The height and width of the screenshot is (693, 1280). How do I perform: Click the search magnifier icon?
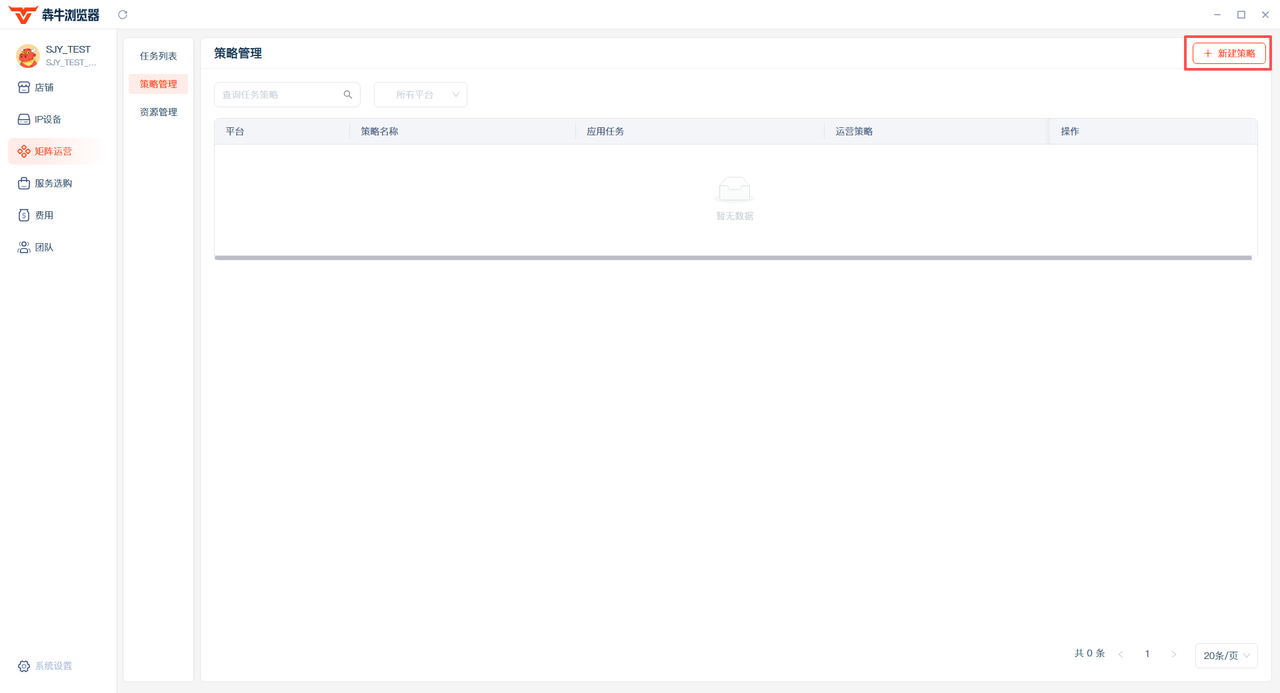click(x=348, y=95)
